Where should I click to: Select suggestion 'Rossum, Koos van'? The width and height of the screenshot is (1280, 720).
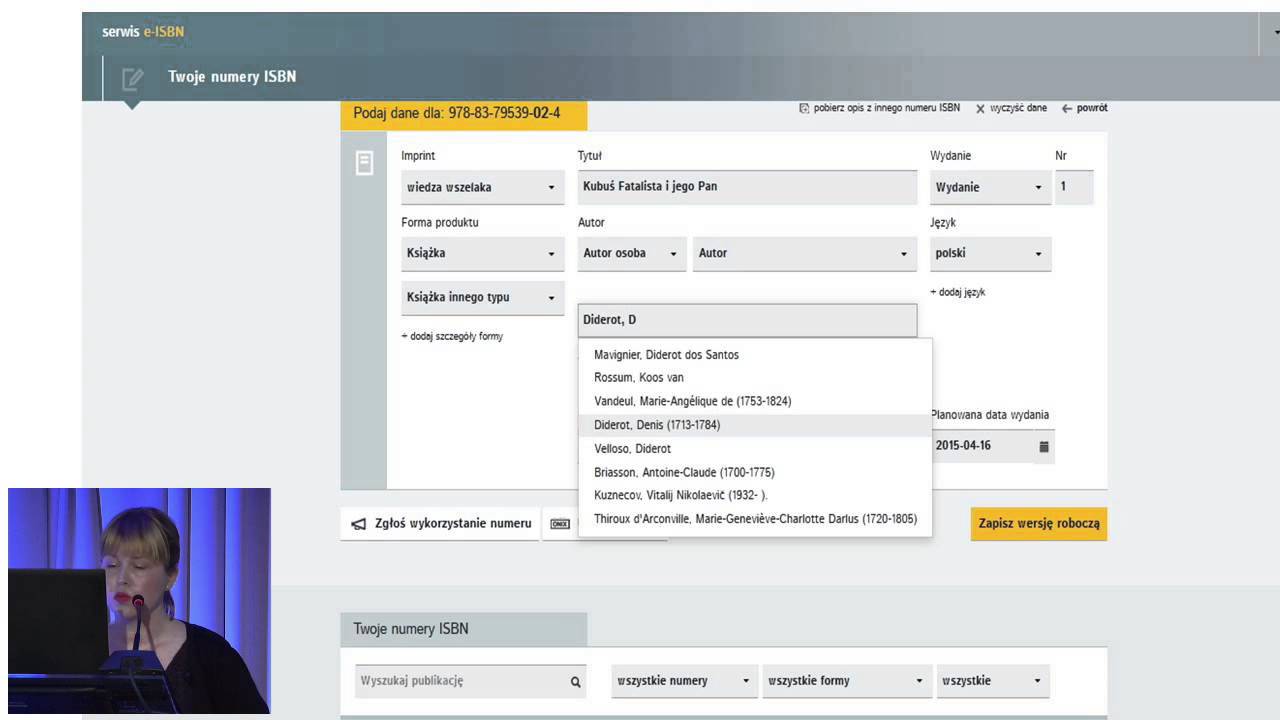(755, 378)
